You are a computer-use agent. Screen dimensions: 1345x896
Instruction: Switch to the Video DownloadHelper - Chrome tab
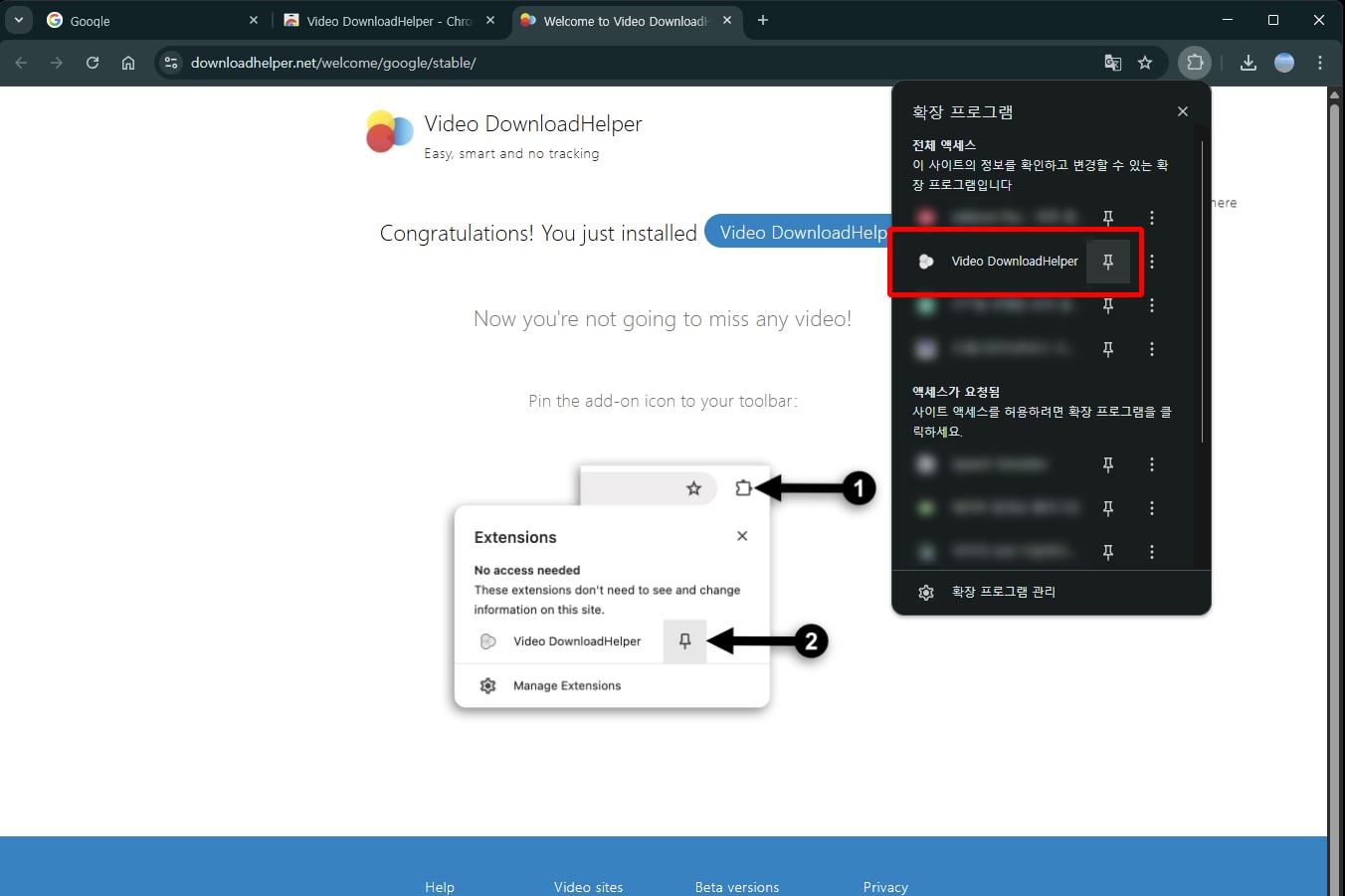click(x=389, y=21)
